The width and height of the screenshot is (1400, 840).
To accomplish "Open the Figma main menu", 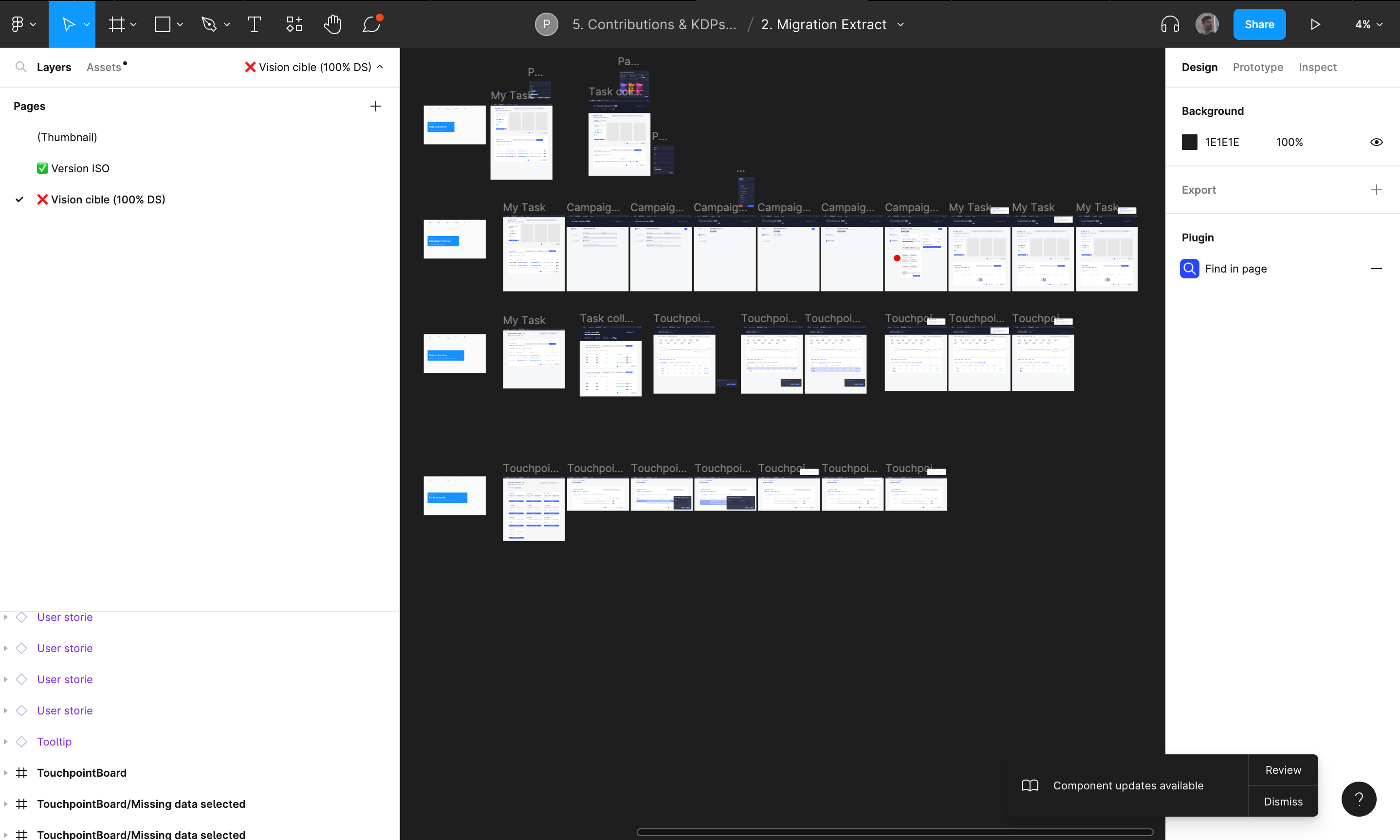I will pos(18,24).
